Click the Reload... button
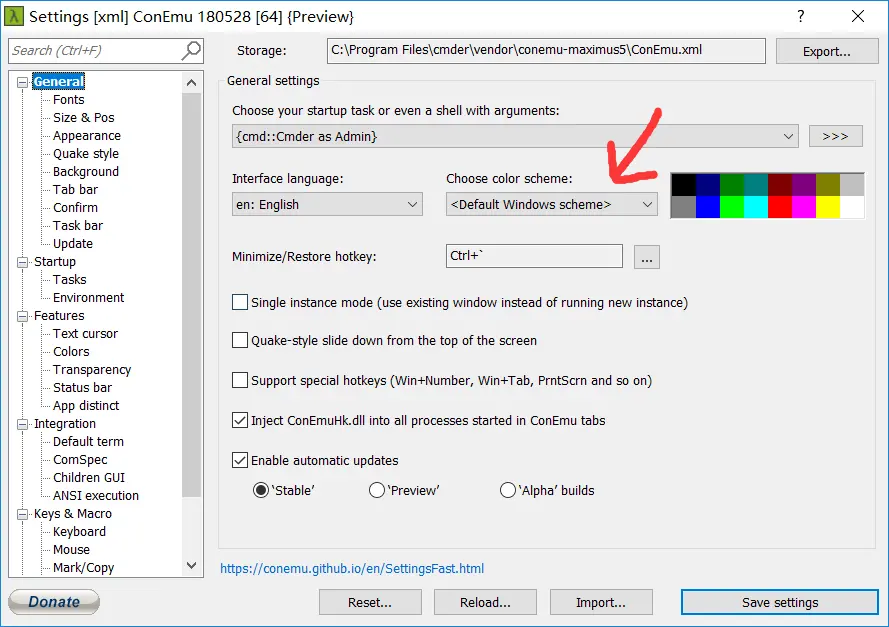Screen dimensions: 889x627 coord(485,602)
